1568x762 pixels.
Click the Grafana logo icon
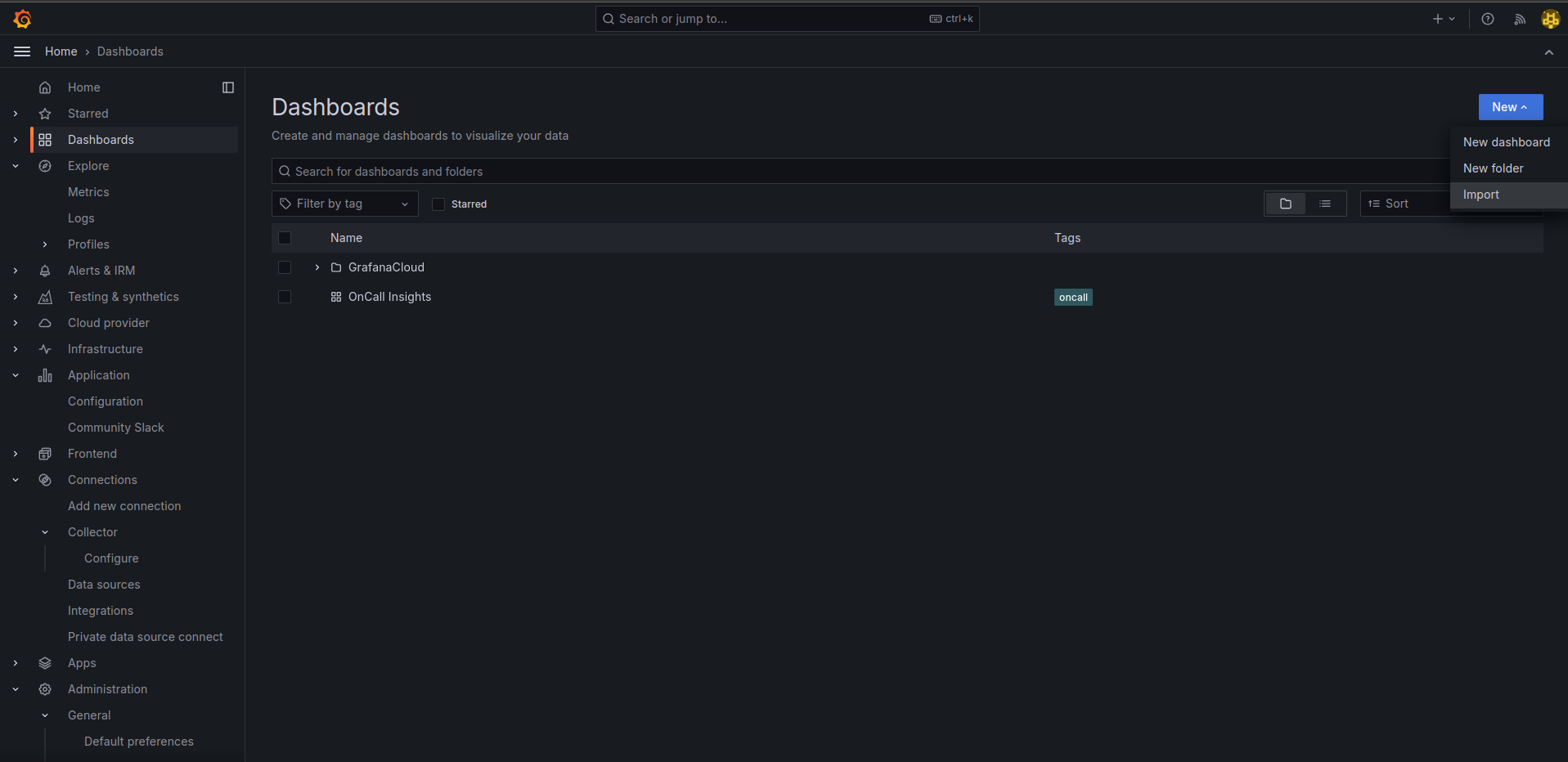(x=22, y=19)
